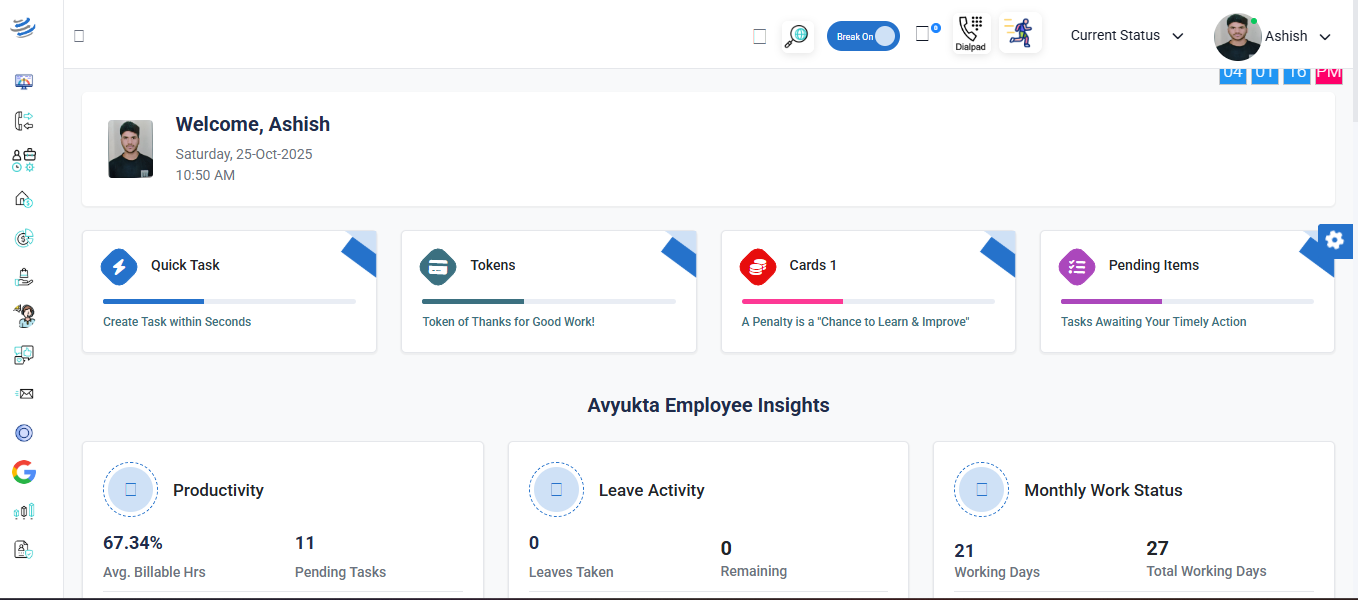Open the Pending Items tile
This screenshot has width=1358, height=600.
tap(1186, 292)
